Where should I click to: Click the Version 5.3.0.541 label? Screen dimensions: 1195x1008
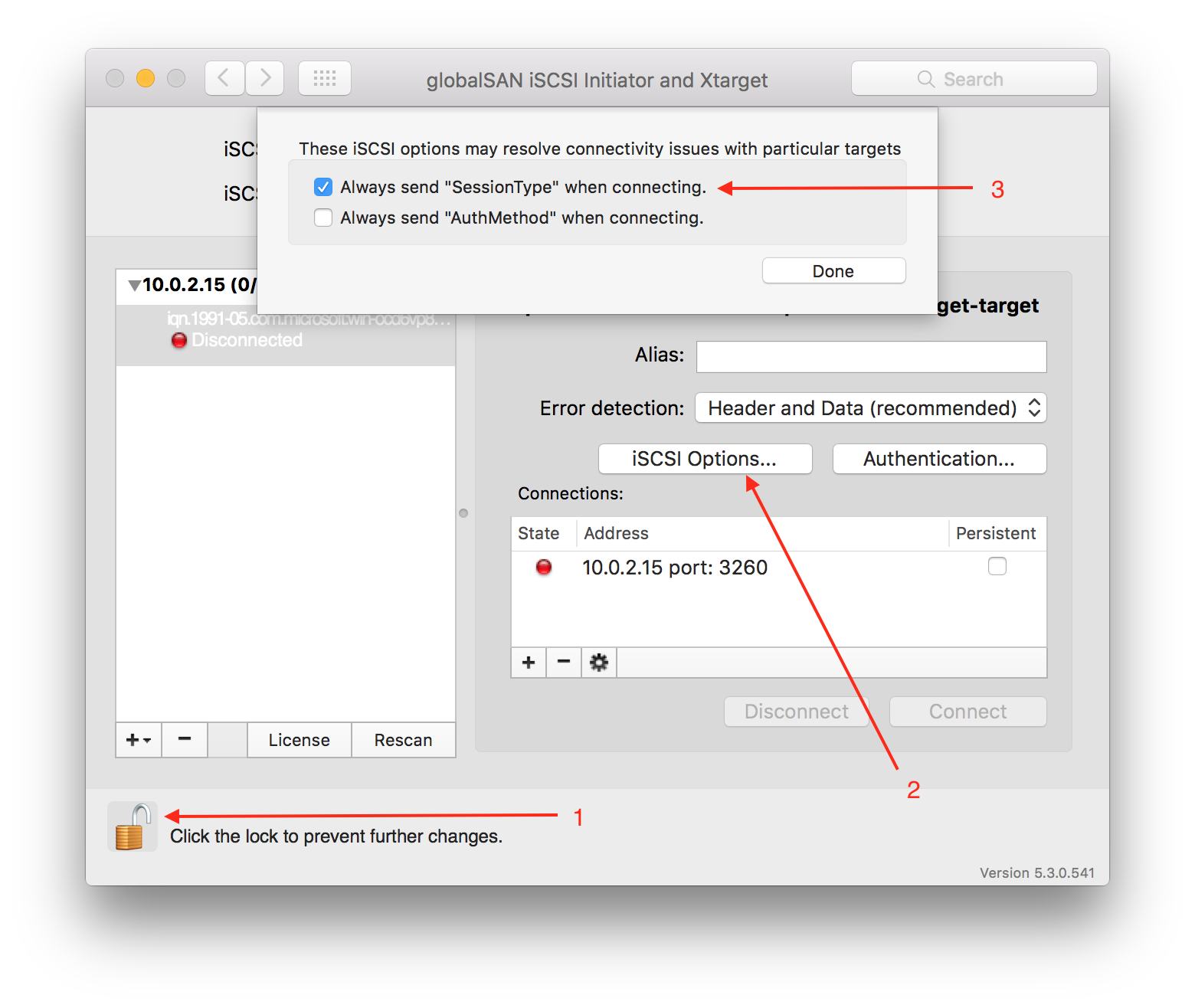pos(1037,873)
